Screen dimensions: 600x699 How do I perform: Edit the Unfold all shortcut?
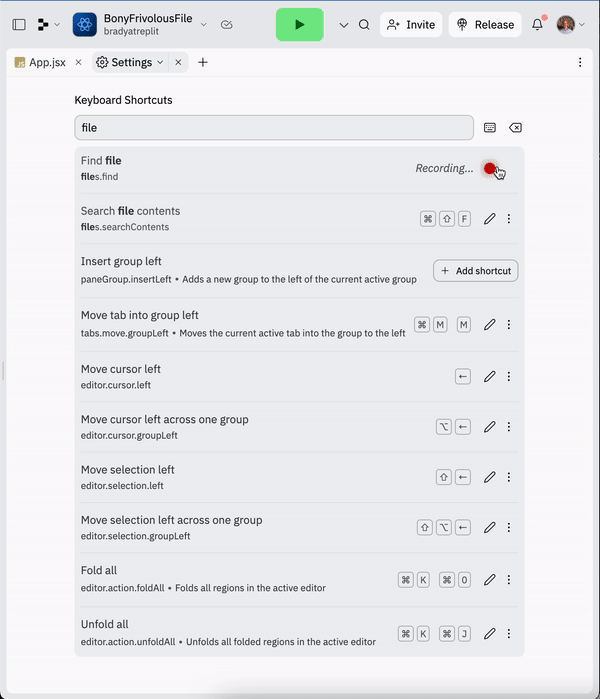[490, 634]
